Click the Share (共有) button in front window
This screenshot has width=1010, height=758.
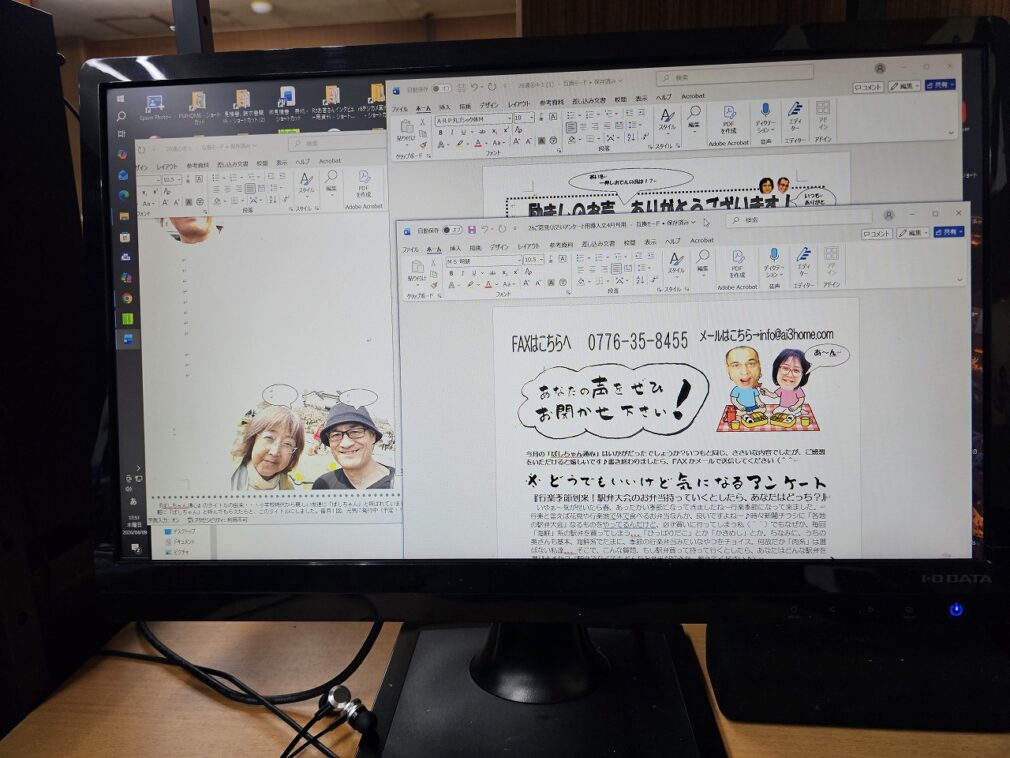pos(948,231)
